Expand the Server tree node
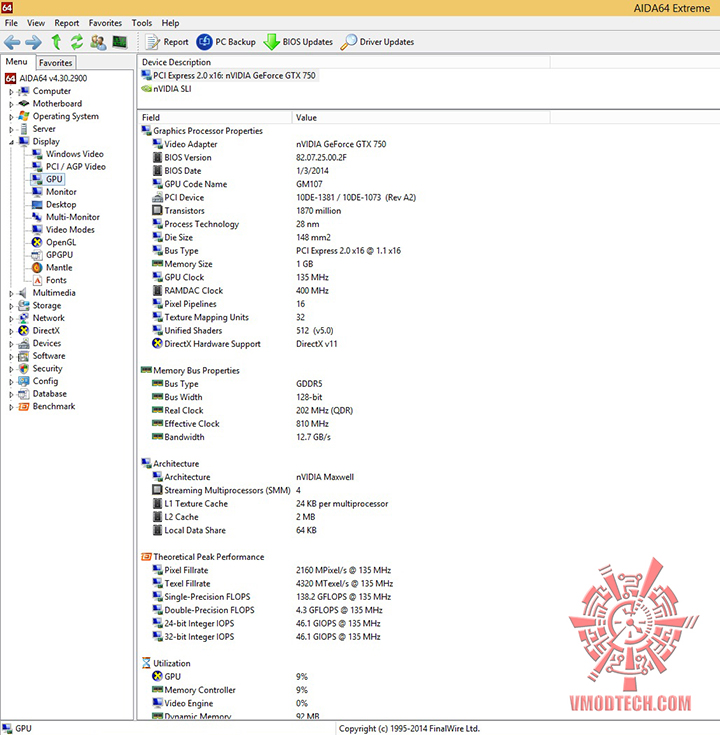720x735 pixels. [11, 130]
